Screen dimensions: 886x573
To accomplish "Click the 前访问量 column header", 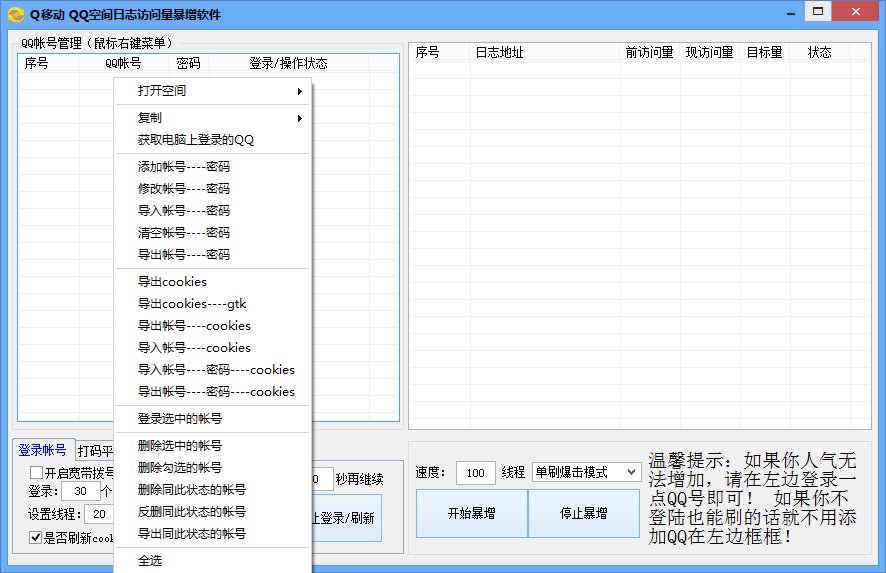I will 649,53.
